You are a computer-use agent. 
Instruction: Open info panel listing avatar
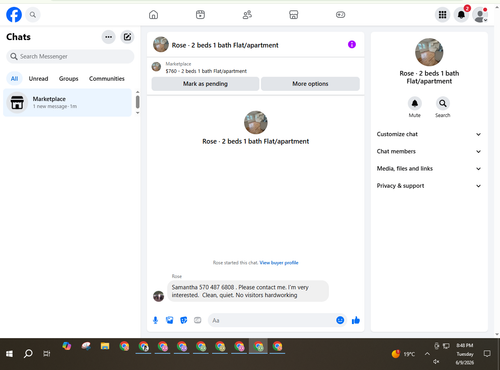click(429, 52)
